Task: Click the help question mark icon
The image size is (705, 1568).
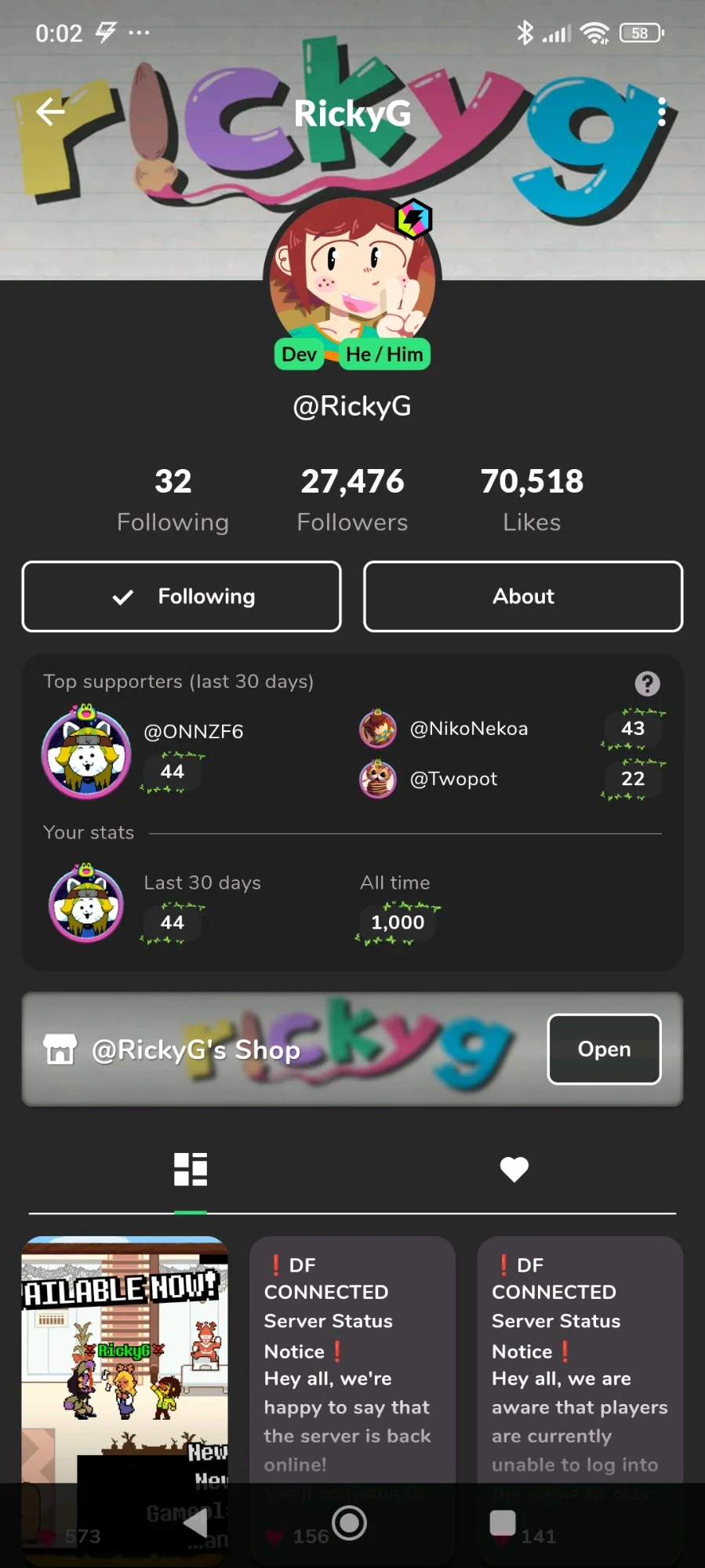Action: coord(647,683)
